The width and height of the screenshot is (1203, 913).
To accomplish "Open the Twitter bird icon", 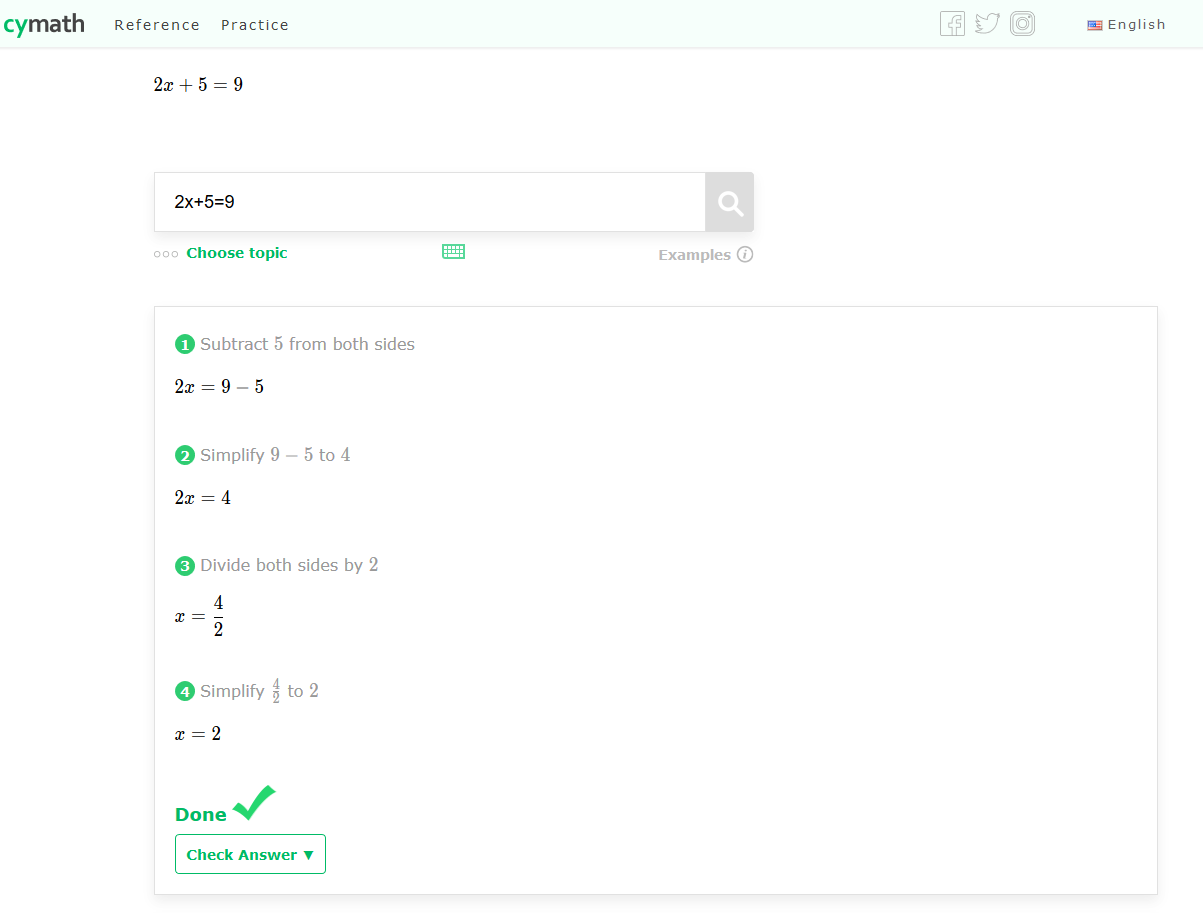I will pyautogui.click(x=987, y=23).
